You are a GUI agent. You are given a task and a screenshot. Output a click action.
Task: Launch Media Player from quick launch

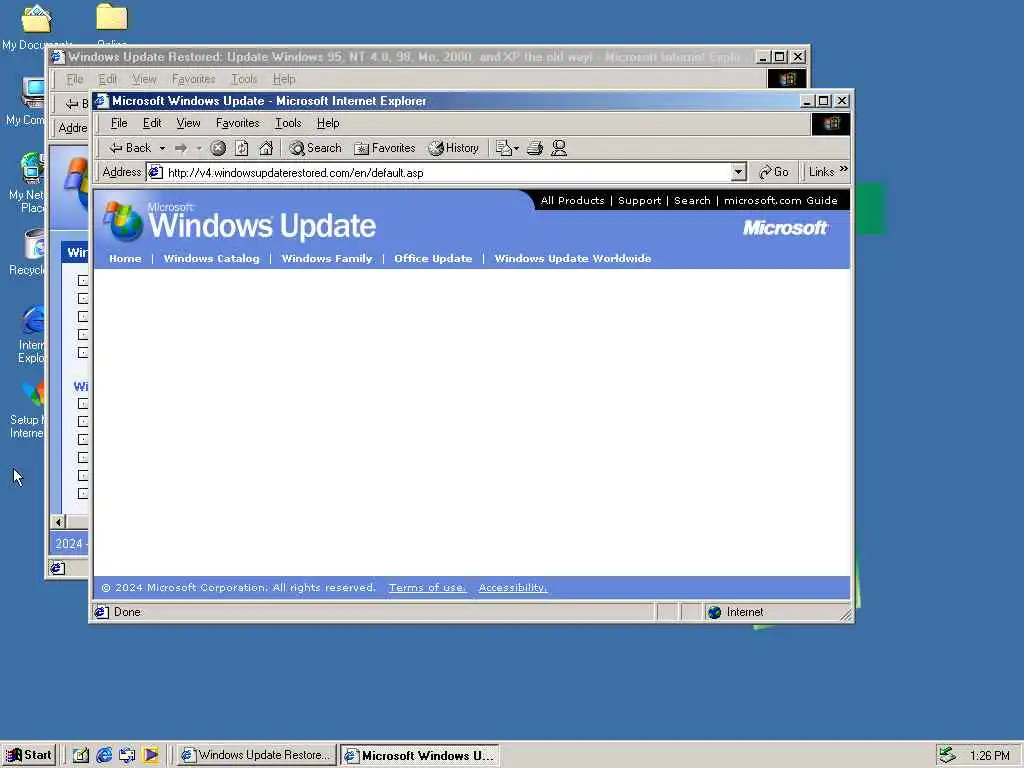(151, 755)
